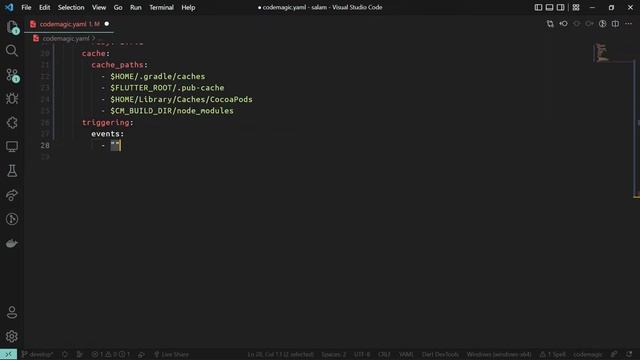Open errors and warnings problems indicator
Image resolution: width=640 pixels, height=360 pixels.
[111, 354]
